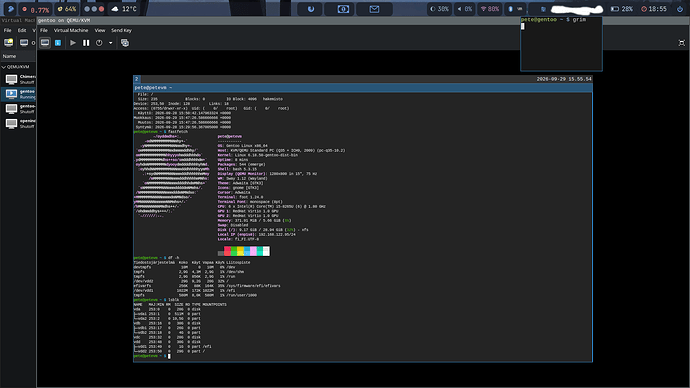Open the Send Key menu
Screen dimensions: 690x388
pyautogui.click(x=121, y=30)
